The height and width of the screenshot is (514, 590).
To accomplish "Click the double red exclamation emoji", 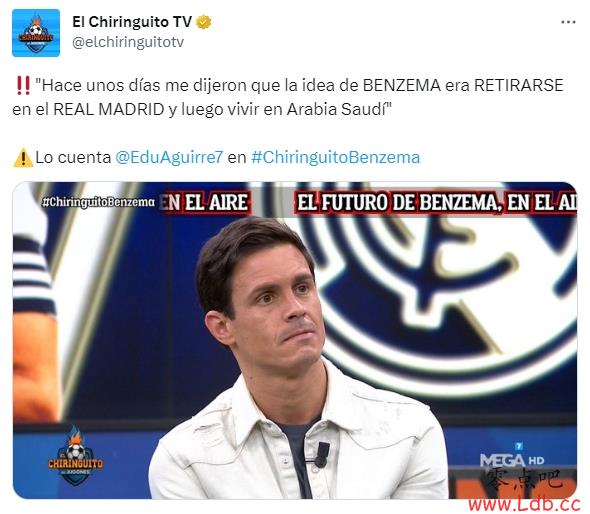I will click(23, 85).
